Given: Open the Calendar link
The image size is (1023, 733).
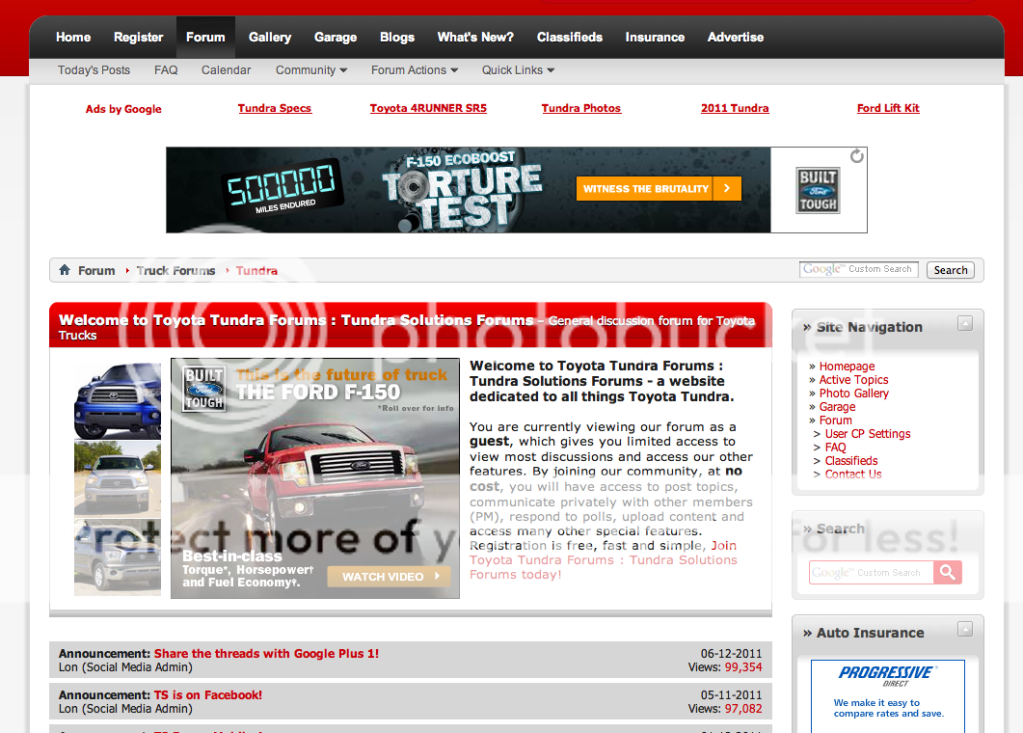Looking at the screenshot, I should (x=226, y=70).
